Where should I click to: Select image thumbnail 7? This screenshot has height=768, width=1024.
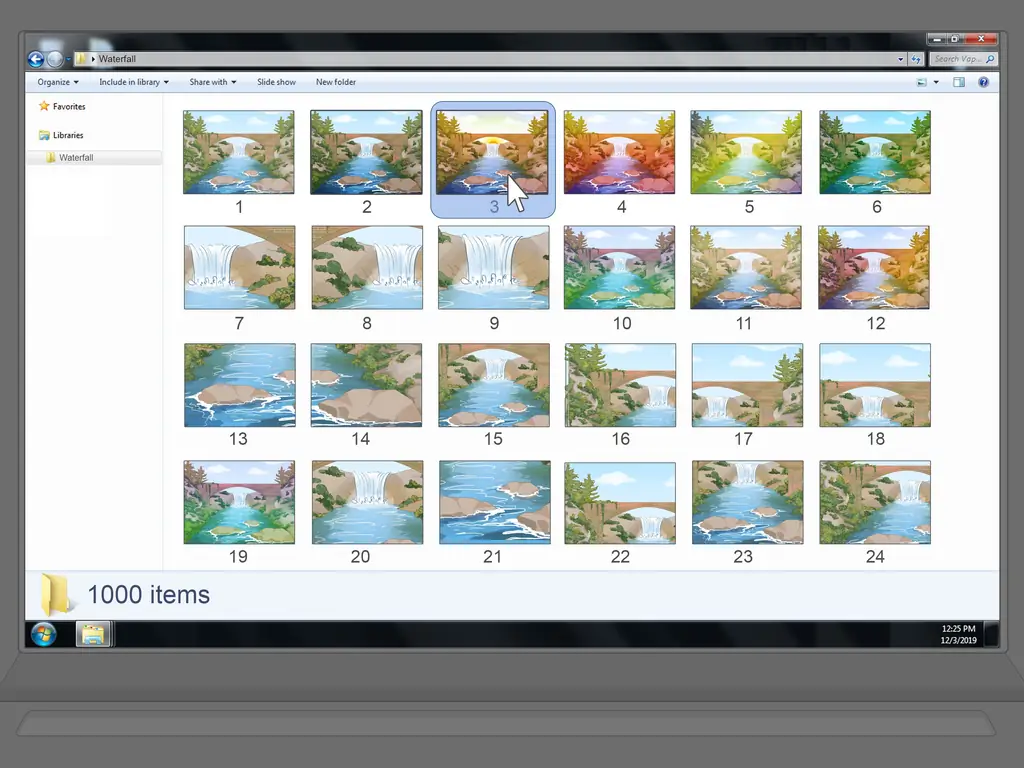coord(240,268)
